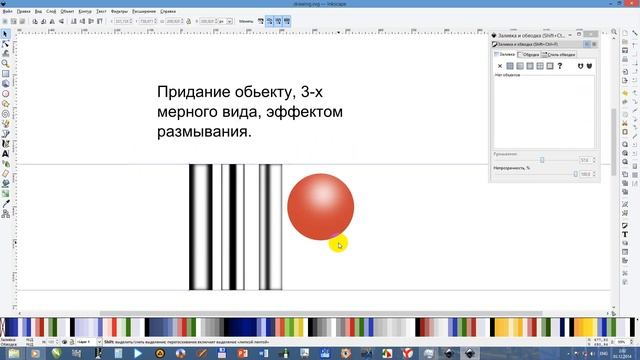This screenshot has height=360, width=640.
Task: Toggle width-height lock icon
Action: 189,21
